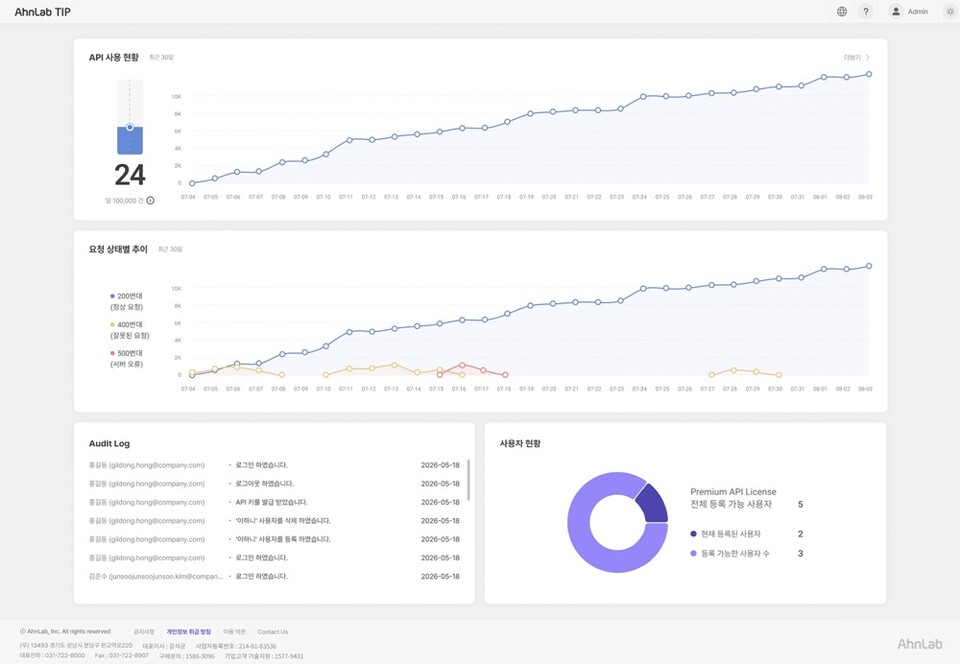Click the AhnLab logo in the footer
The height and width of the screenshot is (664, 960).
[920, 644]
